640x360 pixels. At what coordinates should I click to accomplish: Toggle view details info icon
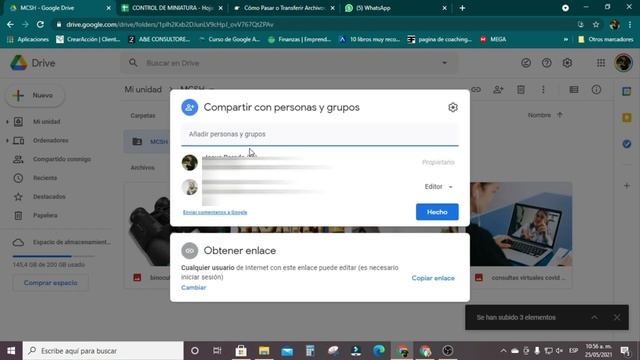[596, 89]
